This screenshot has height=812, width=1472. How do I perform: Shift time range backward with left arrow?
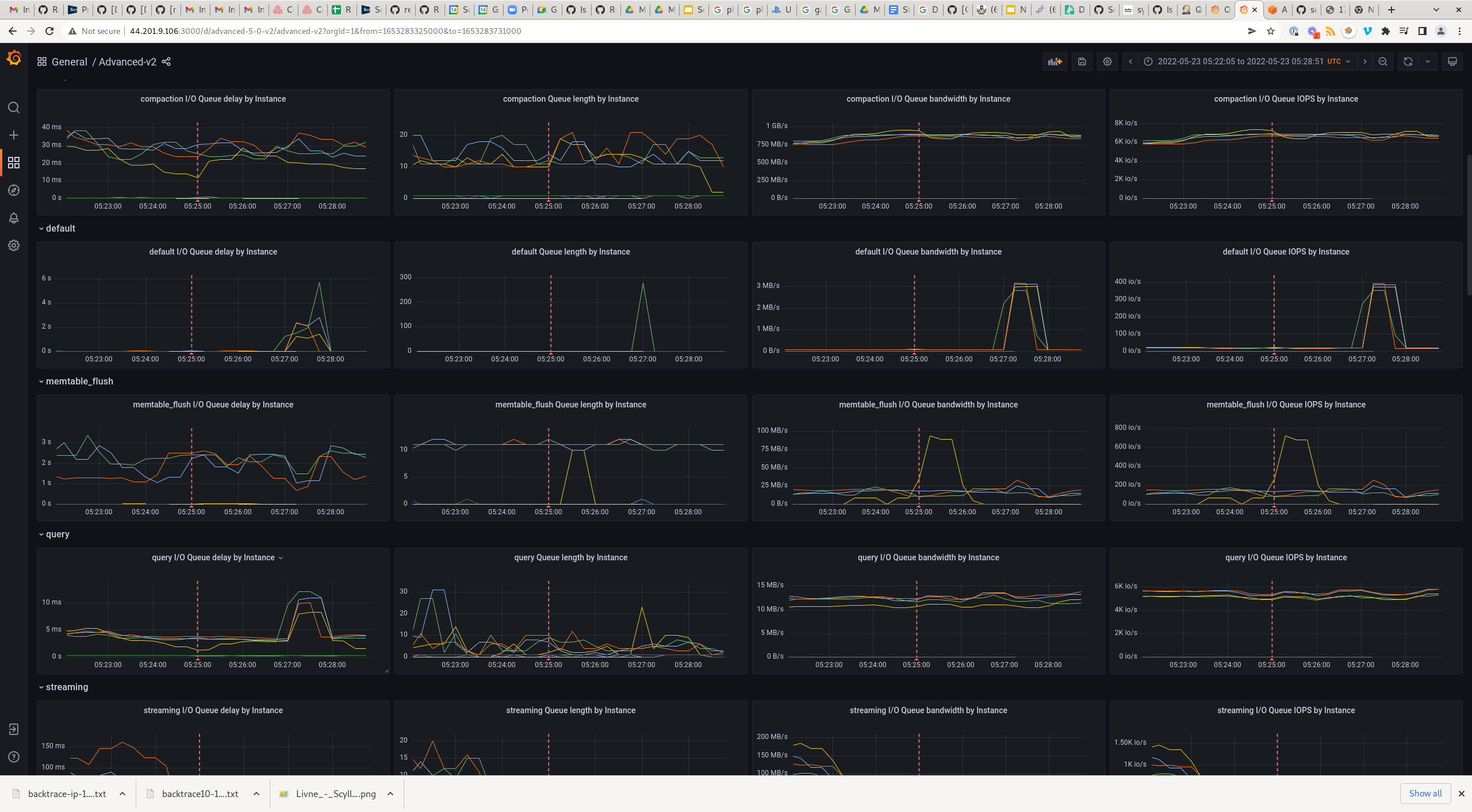point(1130,61)
